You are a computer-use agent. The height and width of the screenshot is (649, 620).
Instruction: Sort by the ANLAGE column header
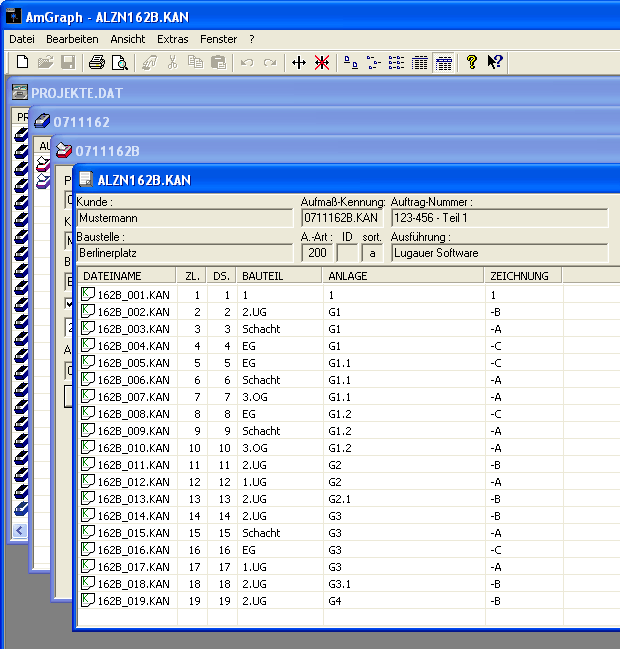403,276
